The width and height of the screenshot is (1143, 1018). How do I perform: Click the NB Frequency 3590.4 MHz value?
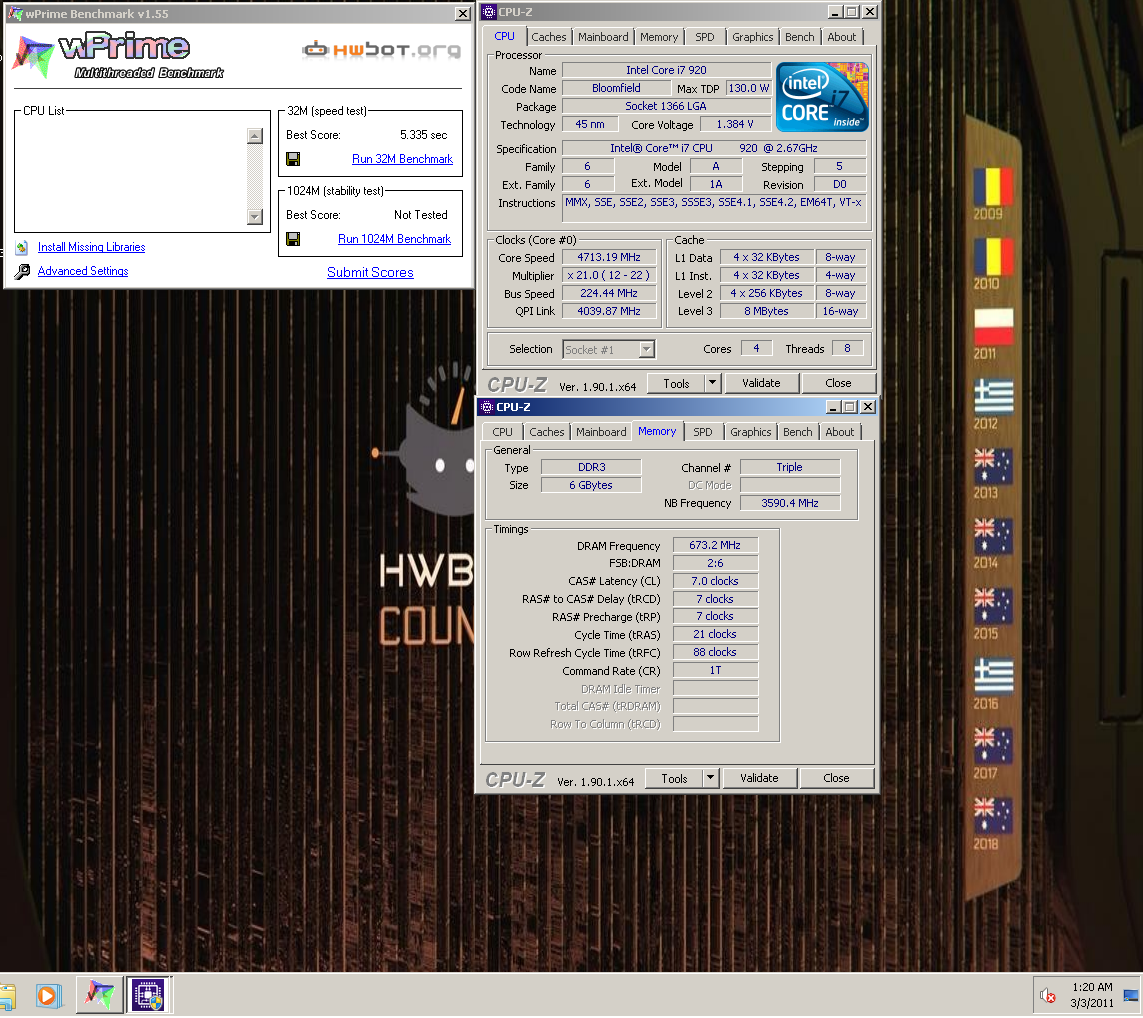(789, 503)
